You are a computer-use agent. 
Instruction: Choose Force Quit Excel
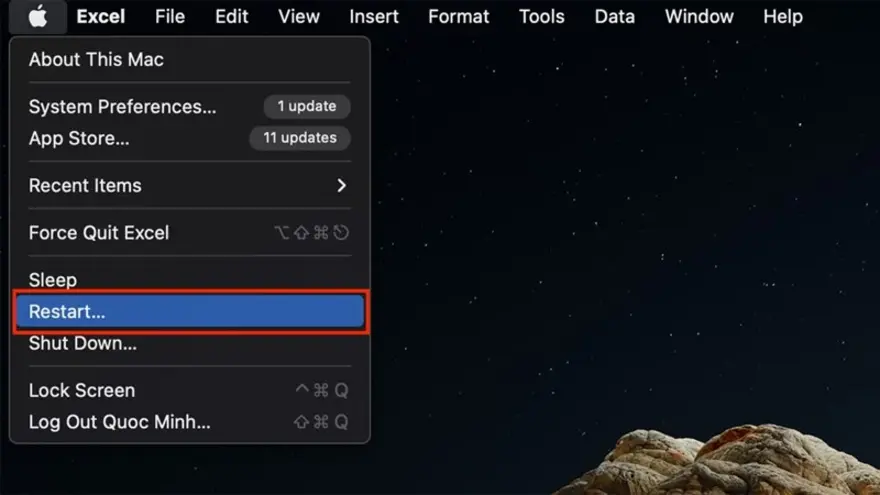point(190,233)
